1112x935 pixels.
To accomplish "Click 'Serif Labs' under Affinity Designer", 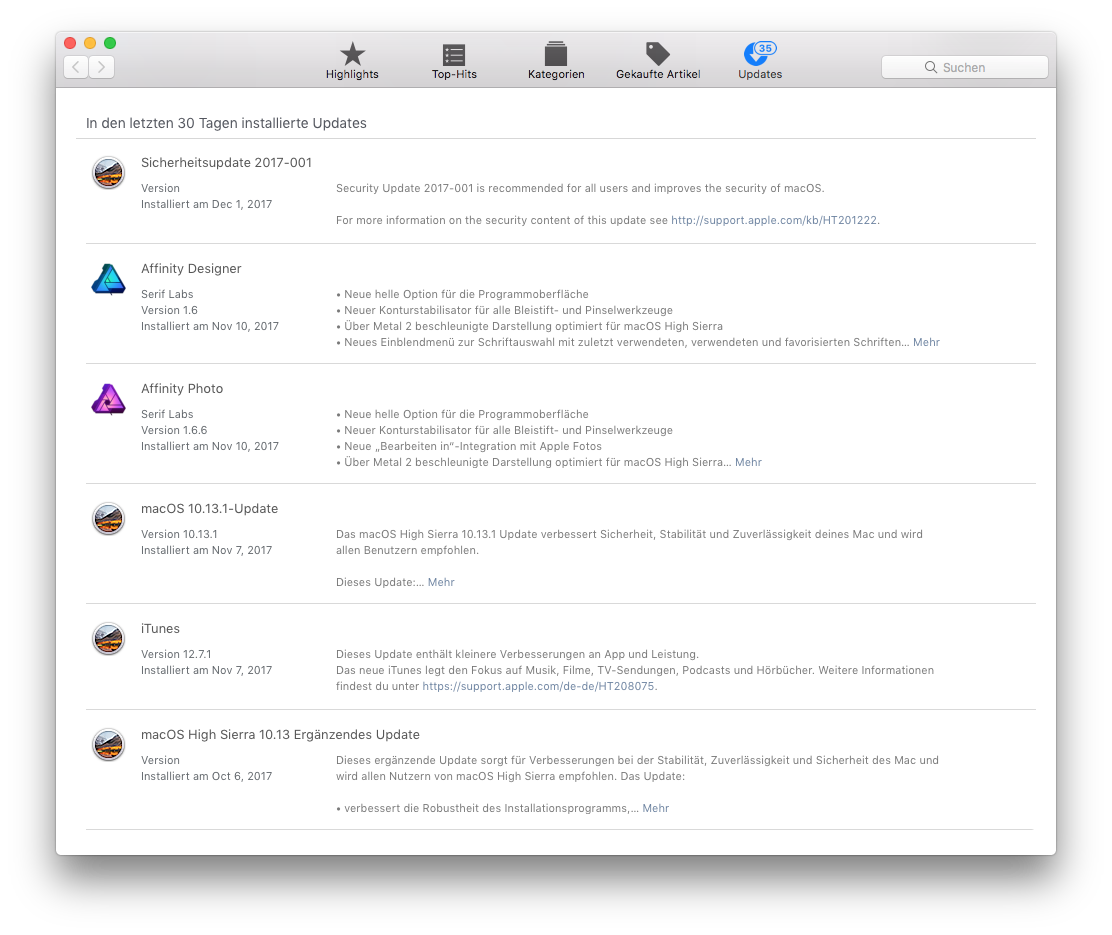I will (167, 294).
